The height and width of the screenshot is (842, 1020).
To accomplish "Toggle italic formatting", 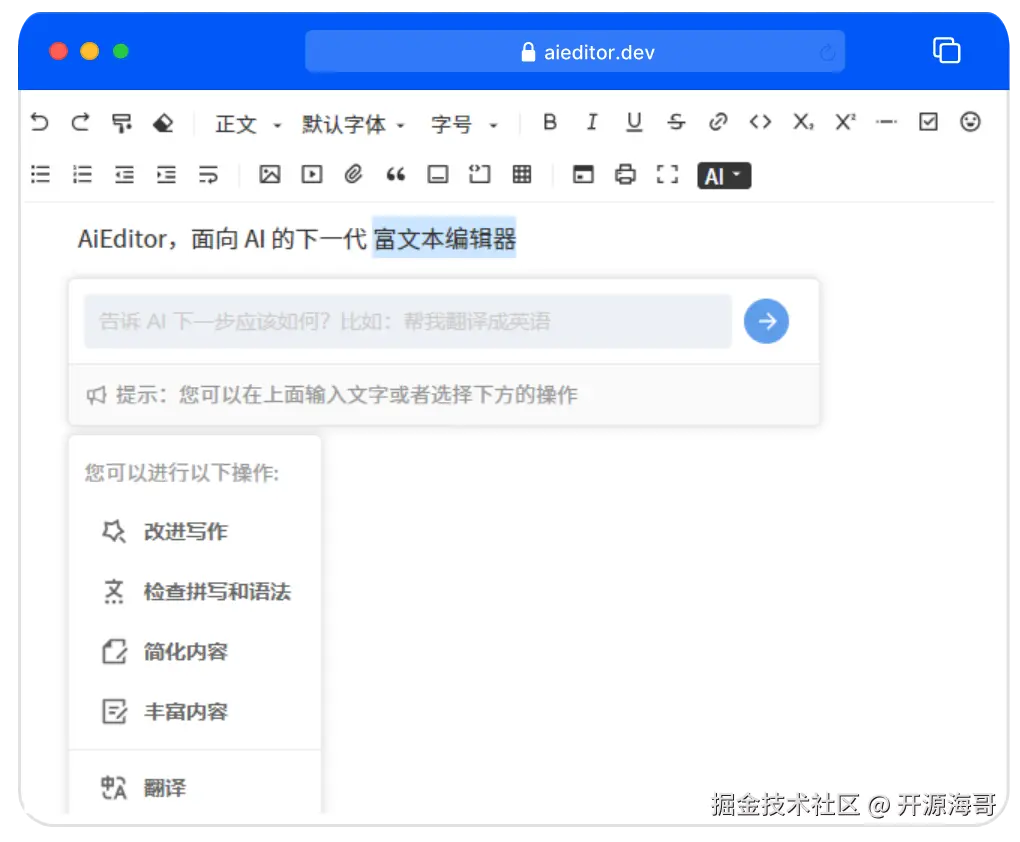I will (x=591, y=122).
